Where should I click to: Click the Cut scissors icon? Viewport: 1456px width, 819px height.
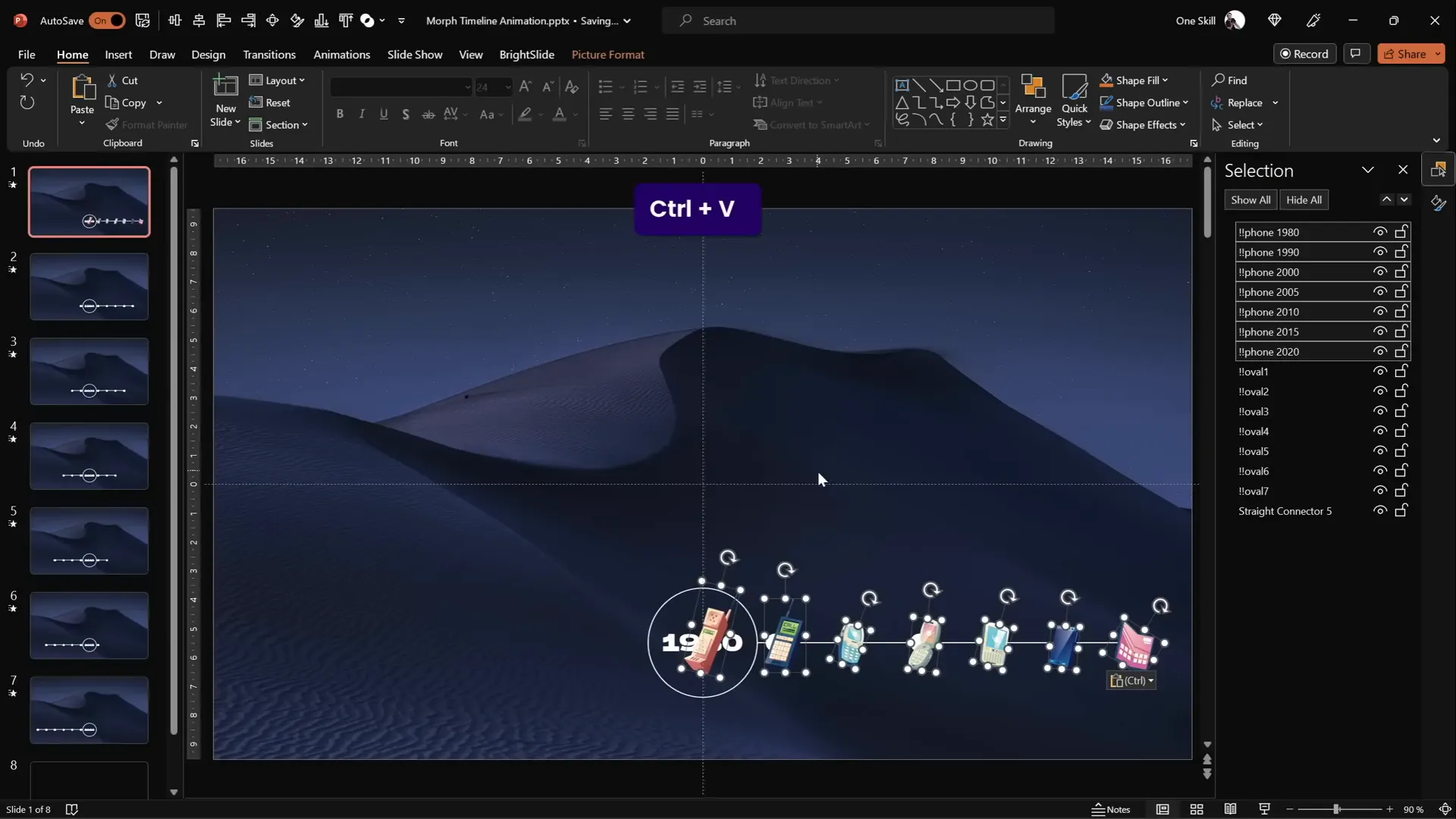pos(112,80)
